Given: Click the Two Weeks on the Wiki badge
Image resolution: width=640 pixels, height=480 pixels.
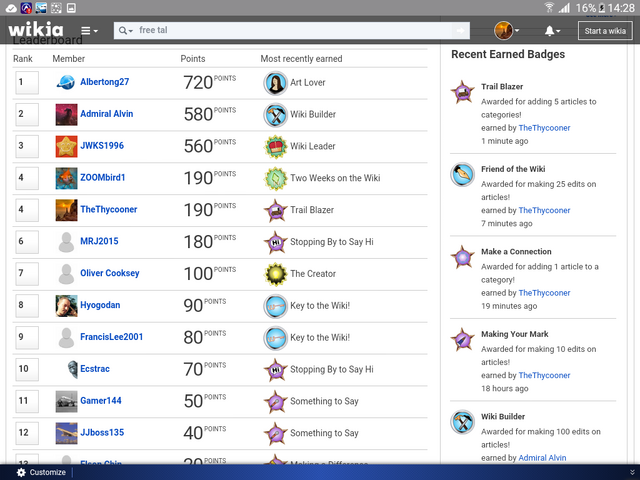Looking at the screenshot, I should point(276,178).
